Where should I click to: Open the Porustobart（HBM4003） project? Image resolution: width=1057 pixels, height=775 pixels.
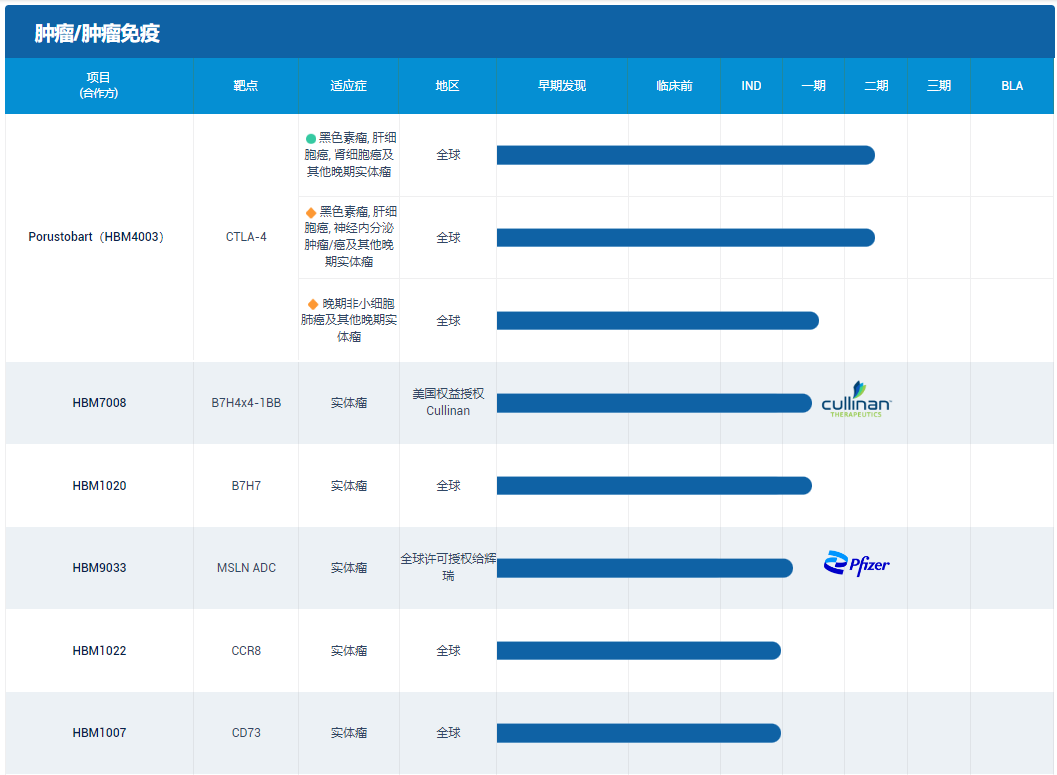[97, 238]
